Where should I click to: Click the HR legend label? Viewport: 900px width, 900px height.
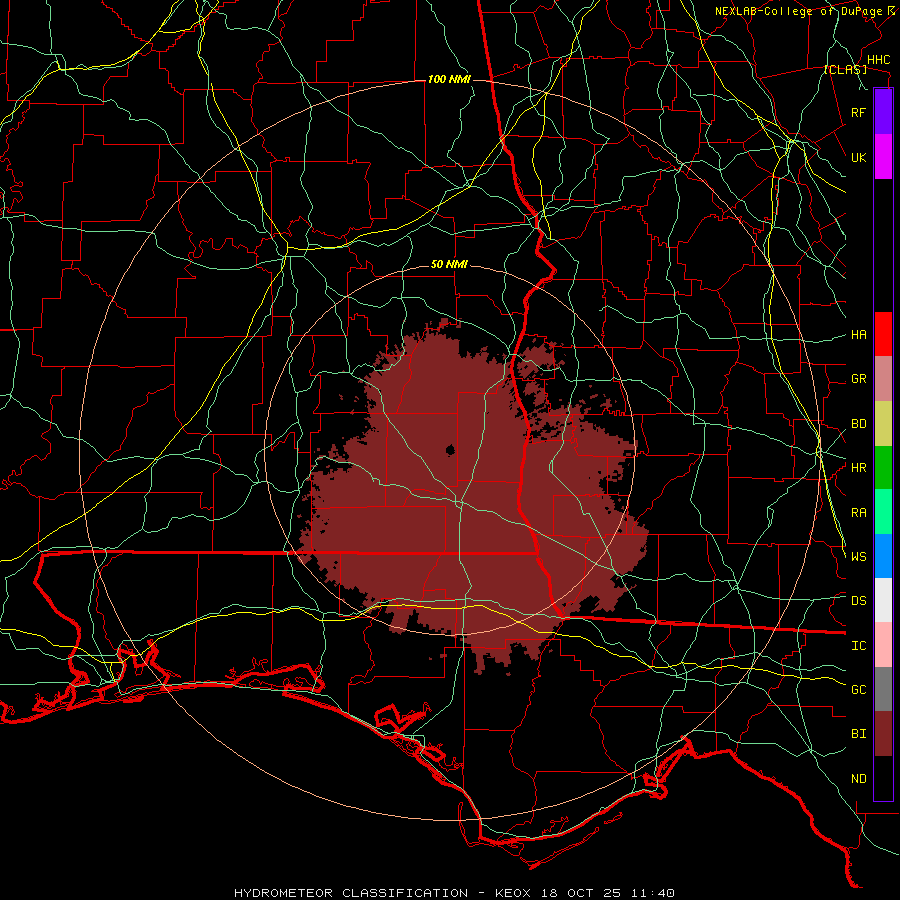click(858, 468)
